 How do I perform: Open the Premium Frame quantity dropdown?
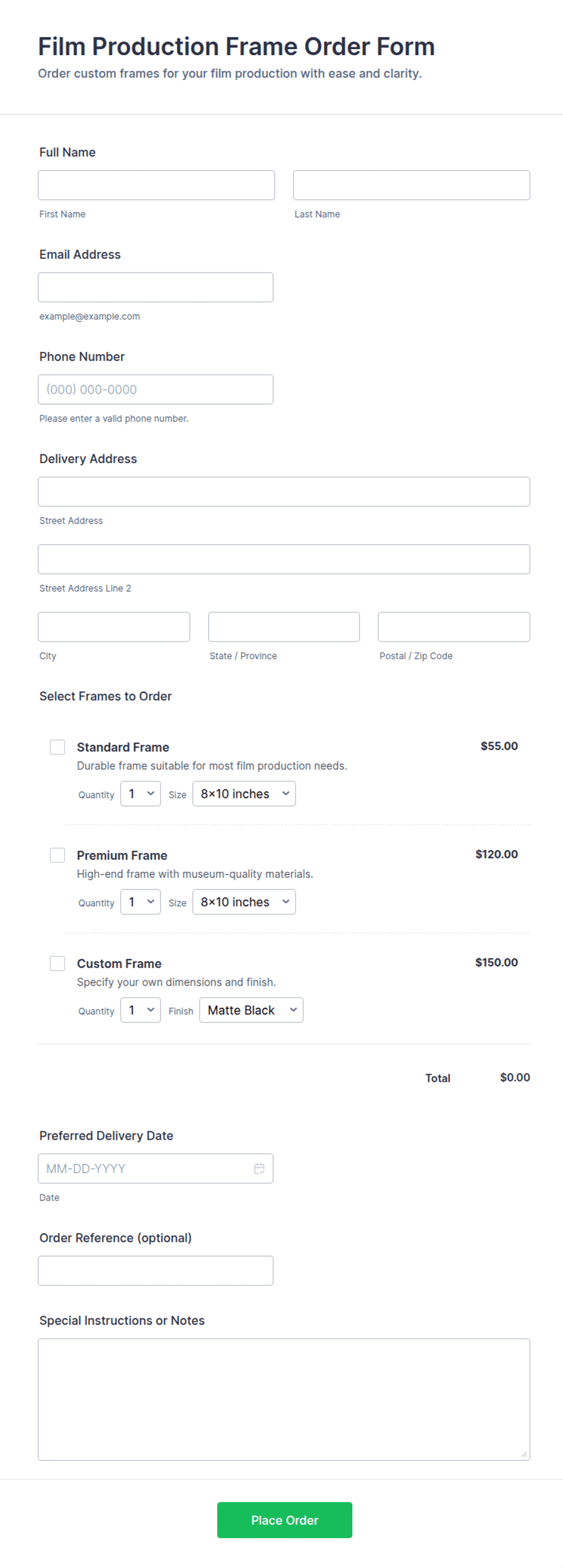click(x=140, y=902)
